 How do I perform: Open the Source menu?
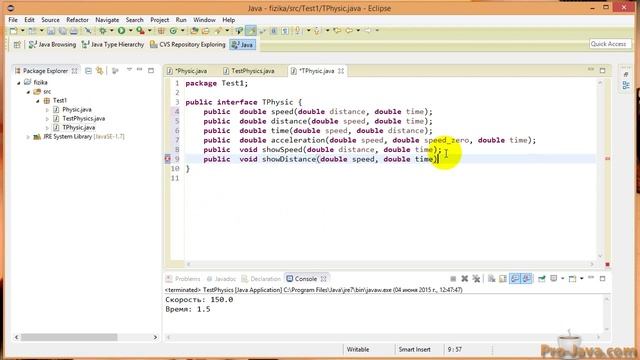pyautogui.click(x=50, y=20)
